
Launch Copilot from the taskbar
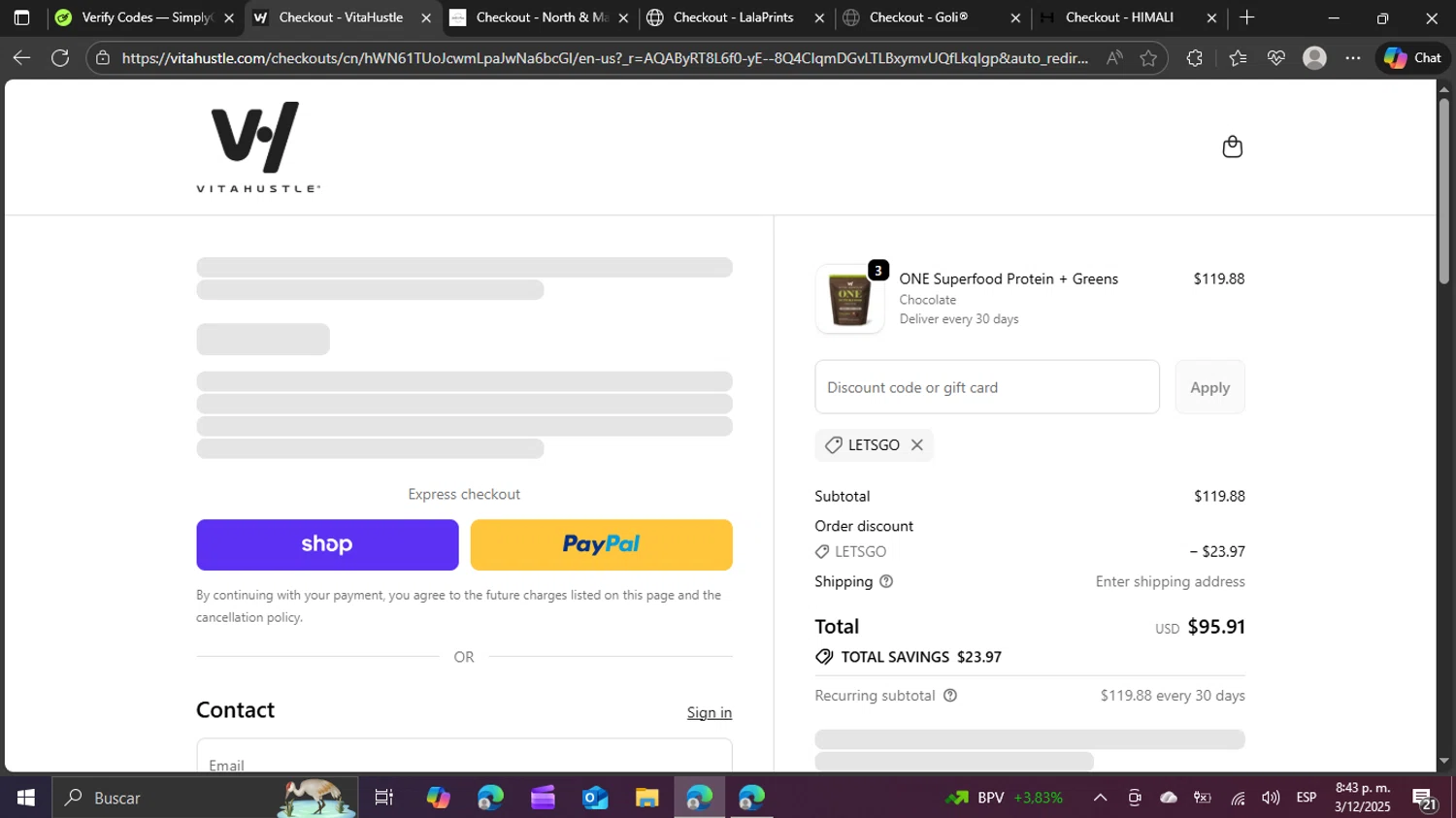[438, 798]
